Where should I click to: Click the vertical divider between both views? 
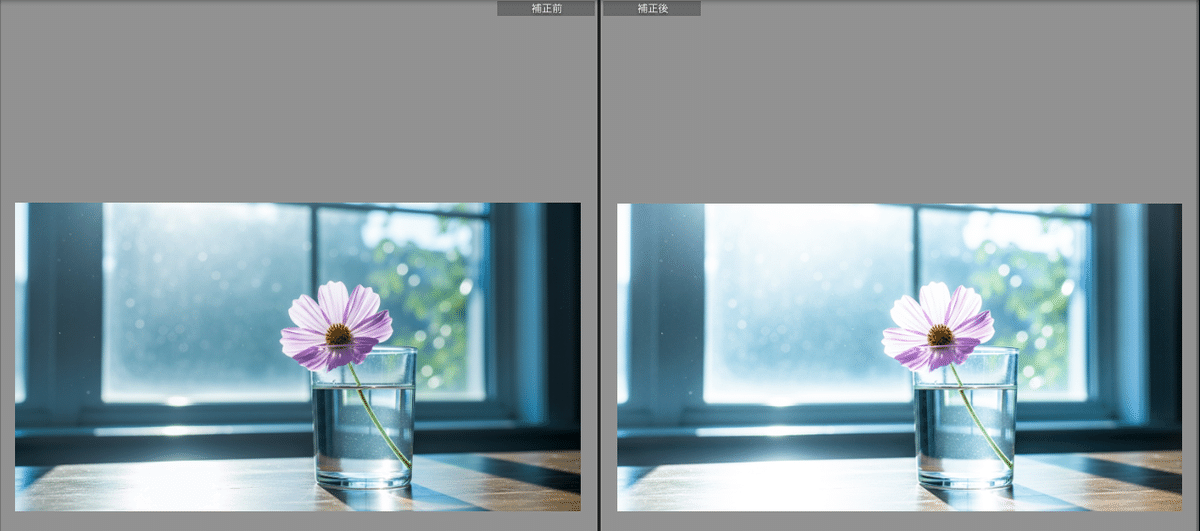click(599, 265)
